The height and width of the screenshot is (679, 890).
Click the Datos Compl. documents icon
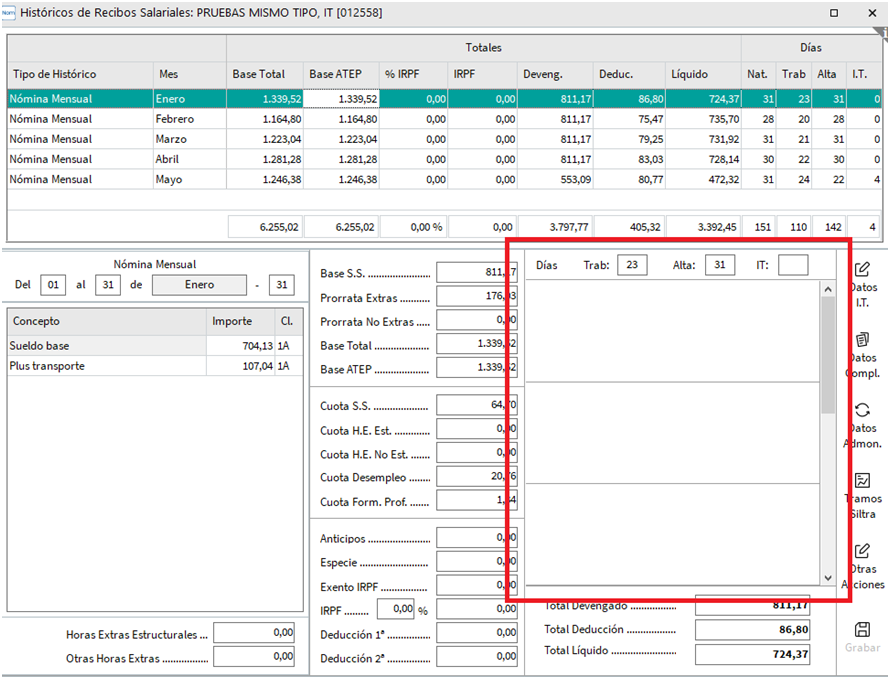point(862,340)
